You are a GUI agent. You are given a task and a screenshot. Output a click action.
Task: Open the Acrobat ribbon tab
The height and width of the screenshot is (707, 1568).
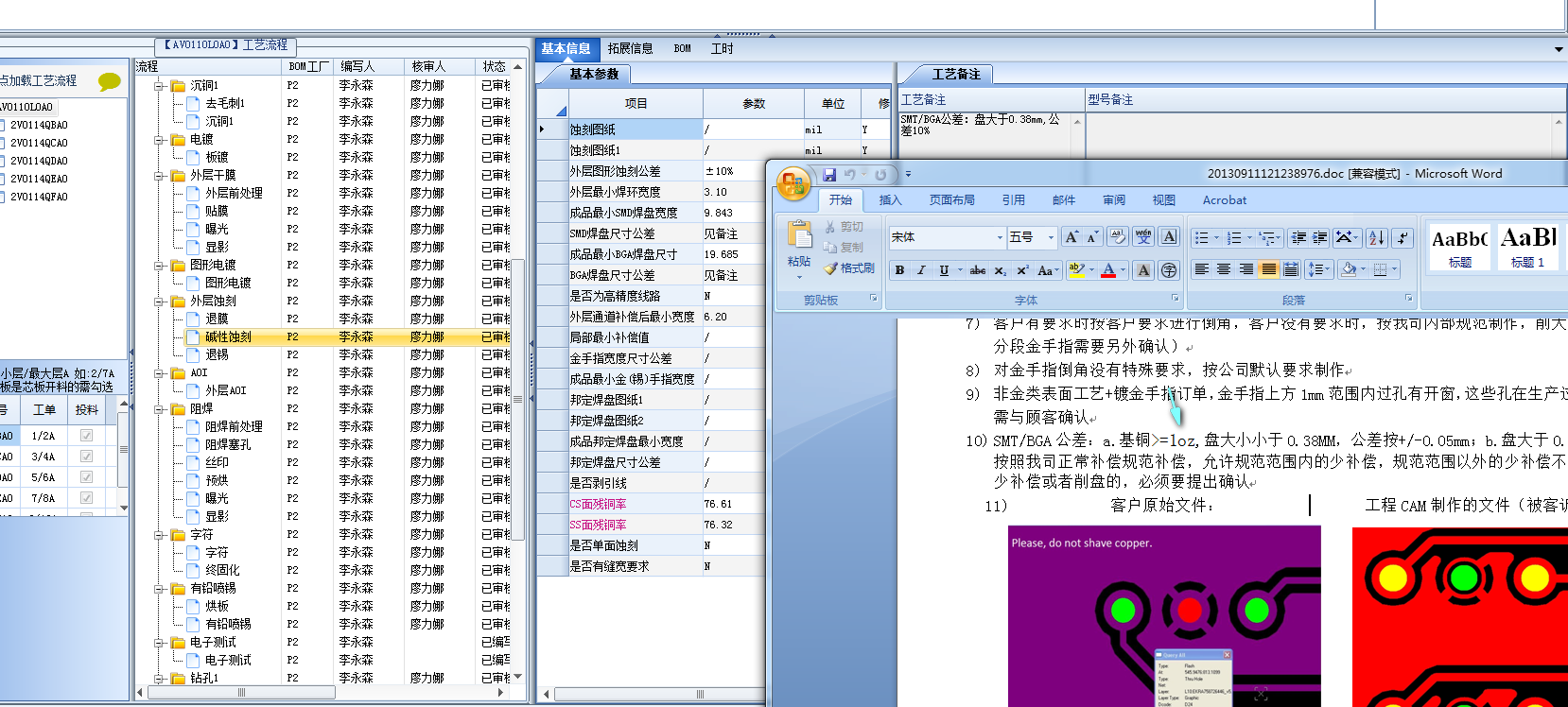tap(1225, 200)
